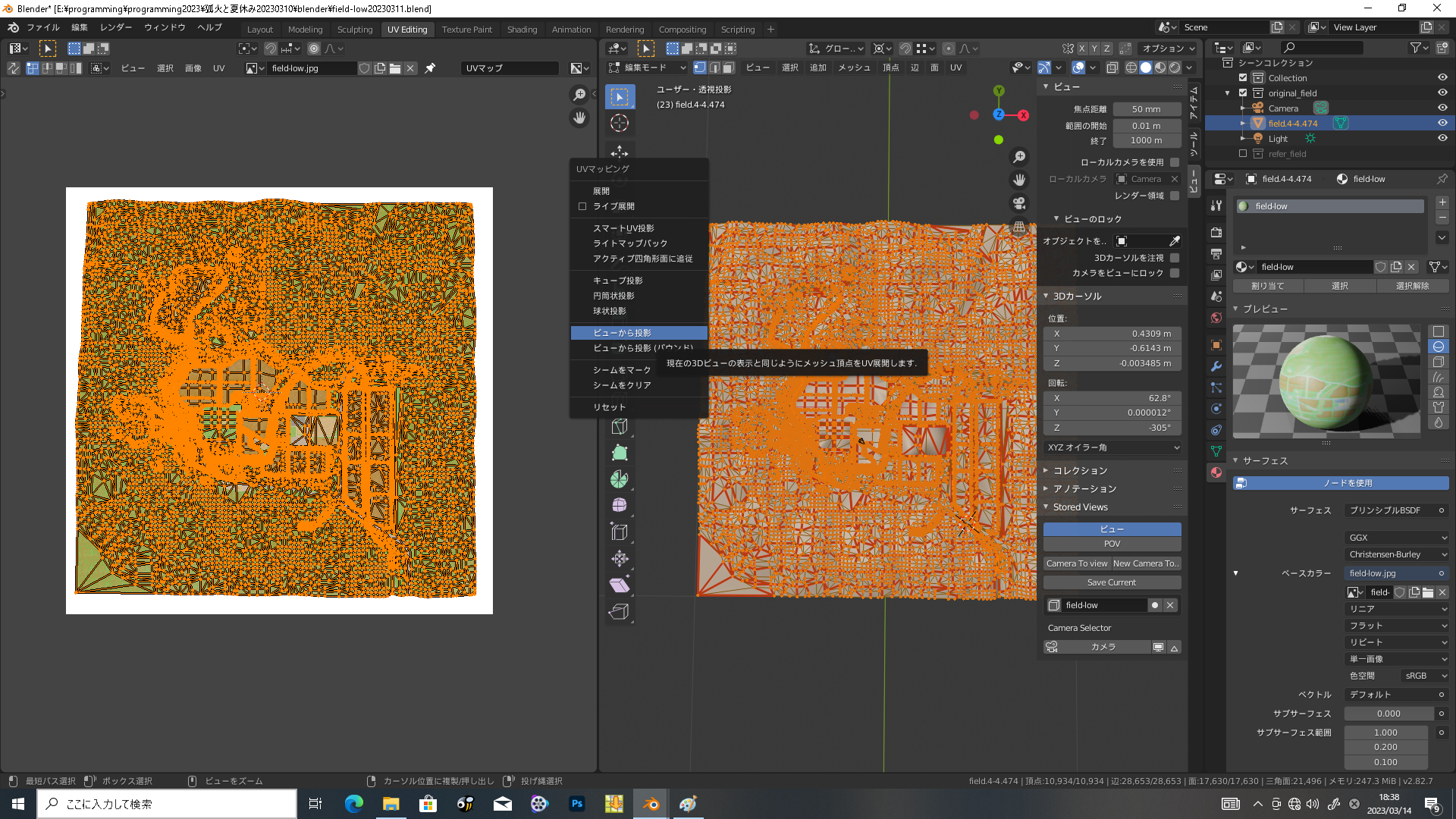Open Blender from the Windows taskbar
Viewport: 1456px width, 819px height.
click(x=651, y=804)
